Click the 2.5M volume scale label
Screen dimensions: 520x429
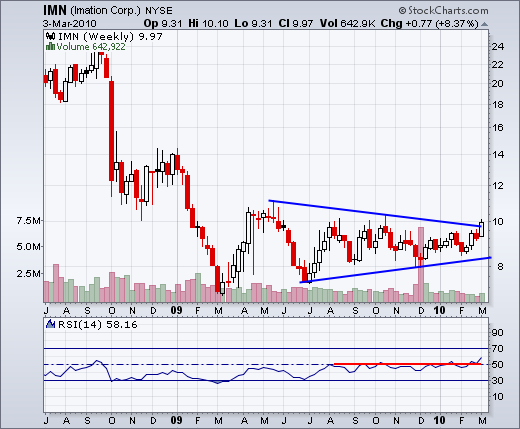[29, 273]
